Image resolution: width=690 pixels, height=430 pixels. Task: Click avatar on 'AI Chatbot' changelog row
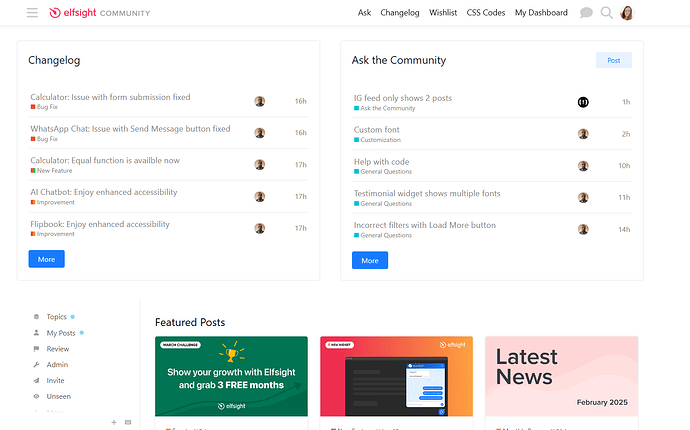pyautogui.click(x=260, y=196)
